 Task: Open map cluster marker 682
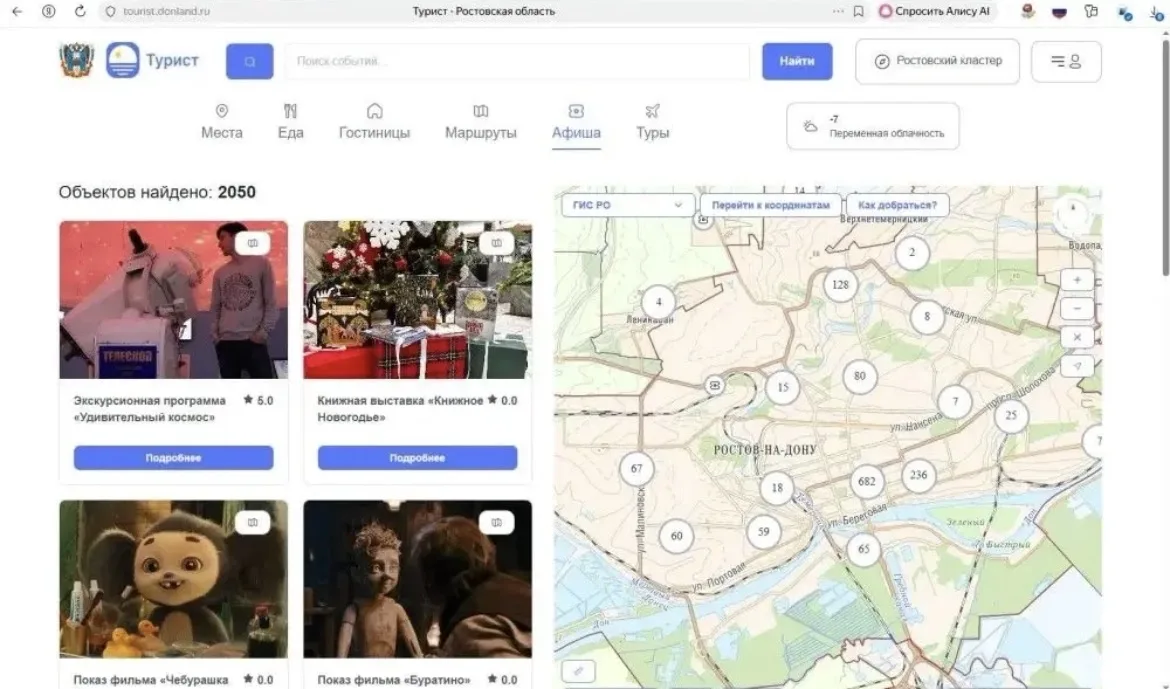point(866,481)
